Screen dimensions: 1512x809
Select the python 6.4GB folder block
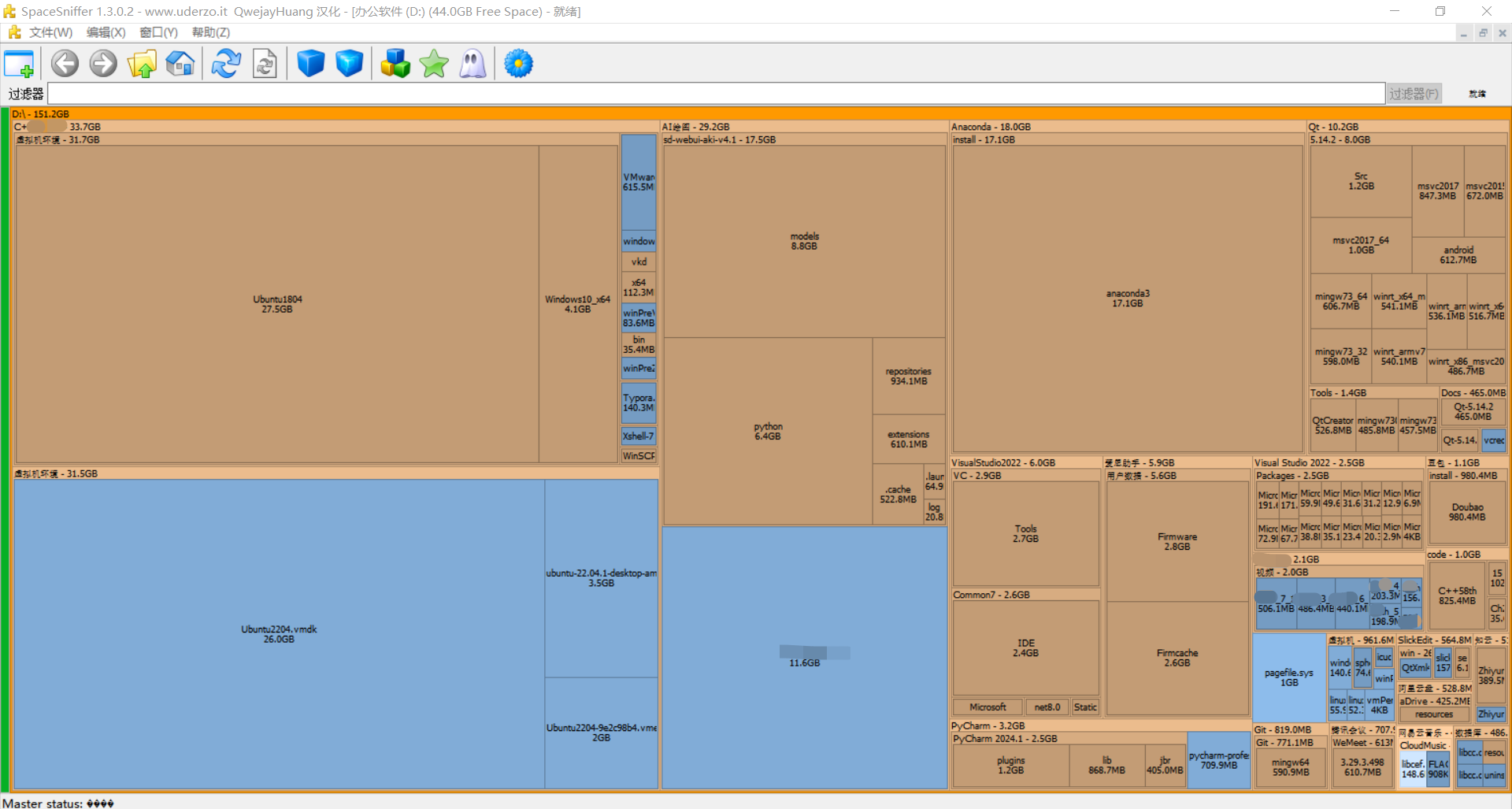[x=768, y=431]
